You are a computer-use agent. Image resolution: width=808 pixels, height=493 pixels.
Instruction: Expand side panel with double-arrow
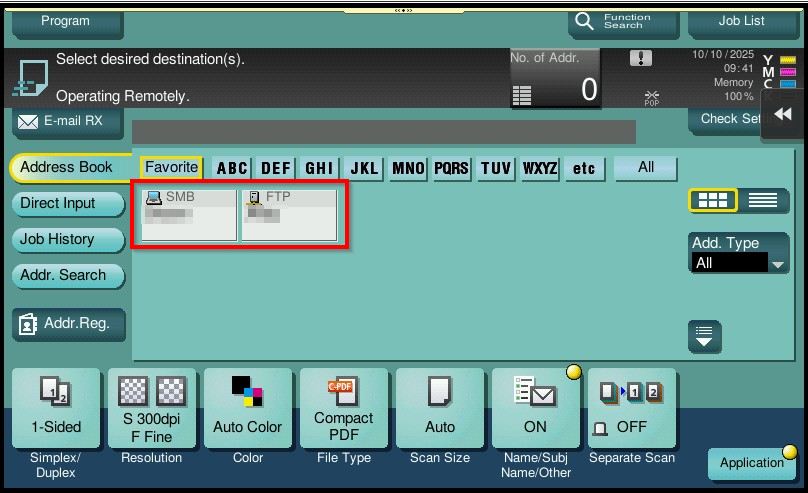pyautogui.click(x=783, y=115)
